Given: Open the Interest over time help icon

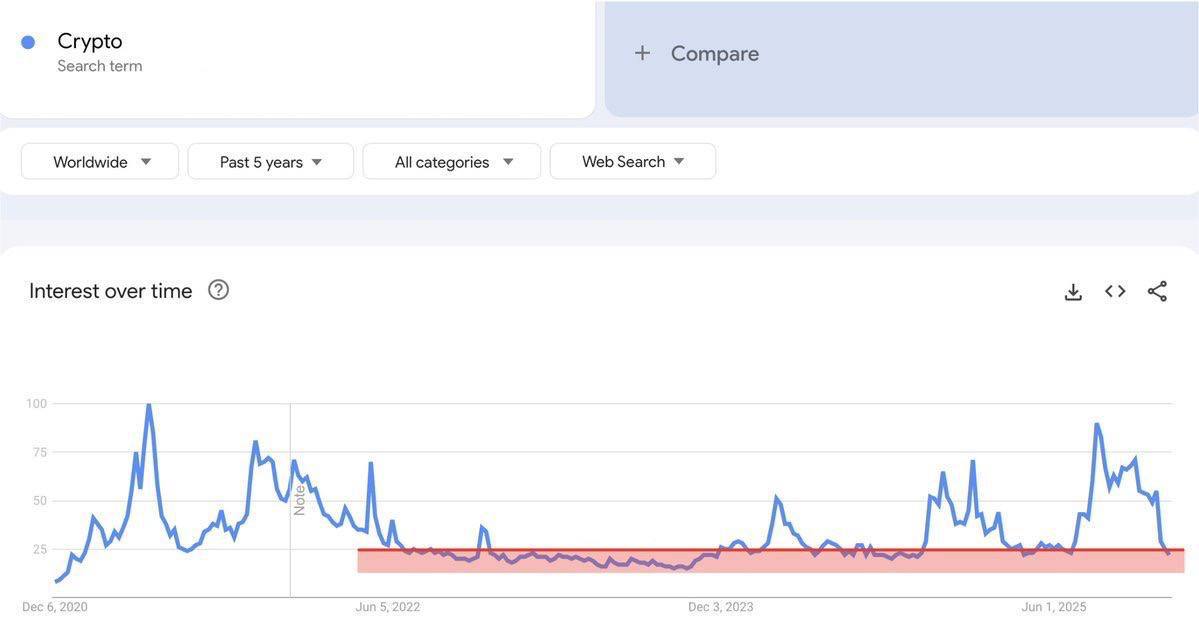Looking at the screenshot, I should pos(218,290).
